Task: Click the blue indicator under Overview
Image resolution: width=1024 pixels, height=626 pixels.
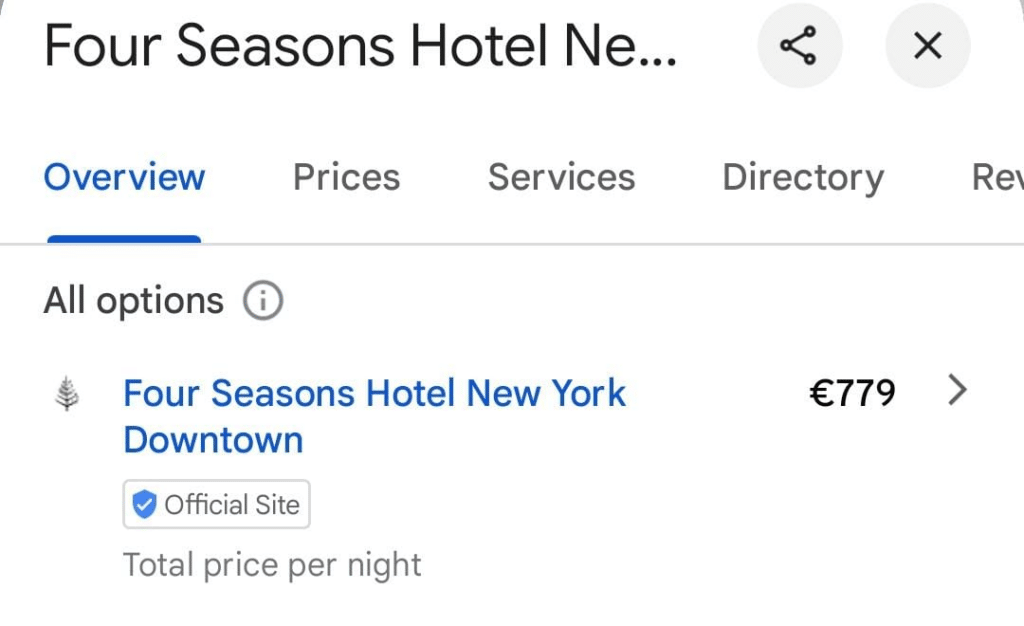Action: [124, 239]
